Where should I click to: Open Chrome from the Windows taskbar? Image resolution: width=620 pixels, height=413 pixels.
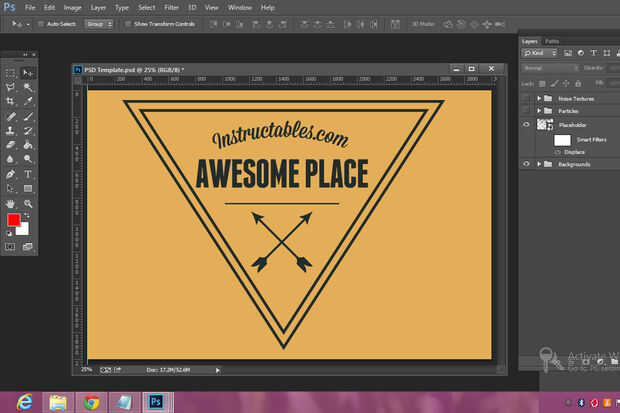[x=91, y=402]
